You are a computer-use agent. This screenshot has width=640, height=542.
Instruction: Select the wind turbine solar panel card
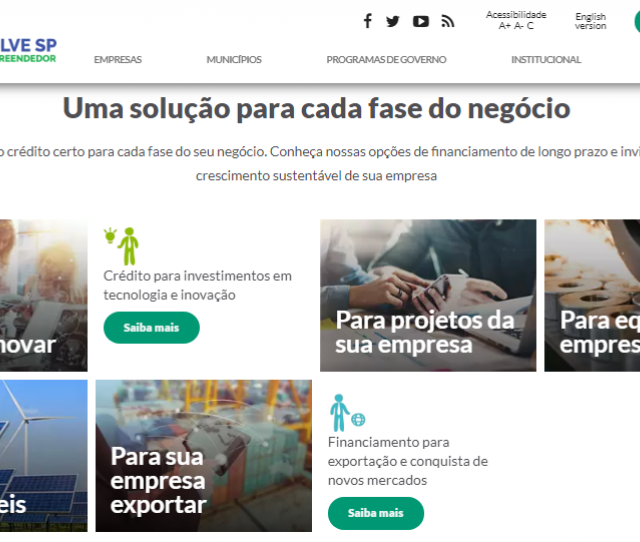pyautogui.click(x=43, y=455)
